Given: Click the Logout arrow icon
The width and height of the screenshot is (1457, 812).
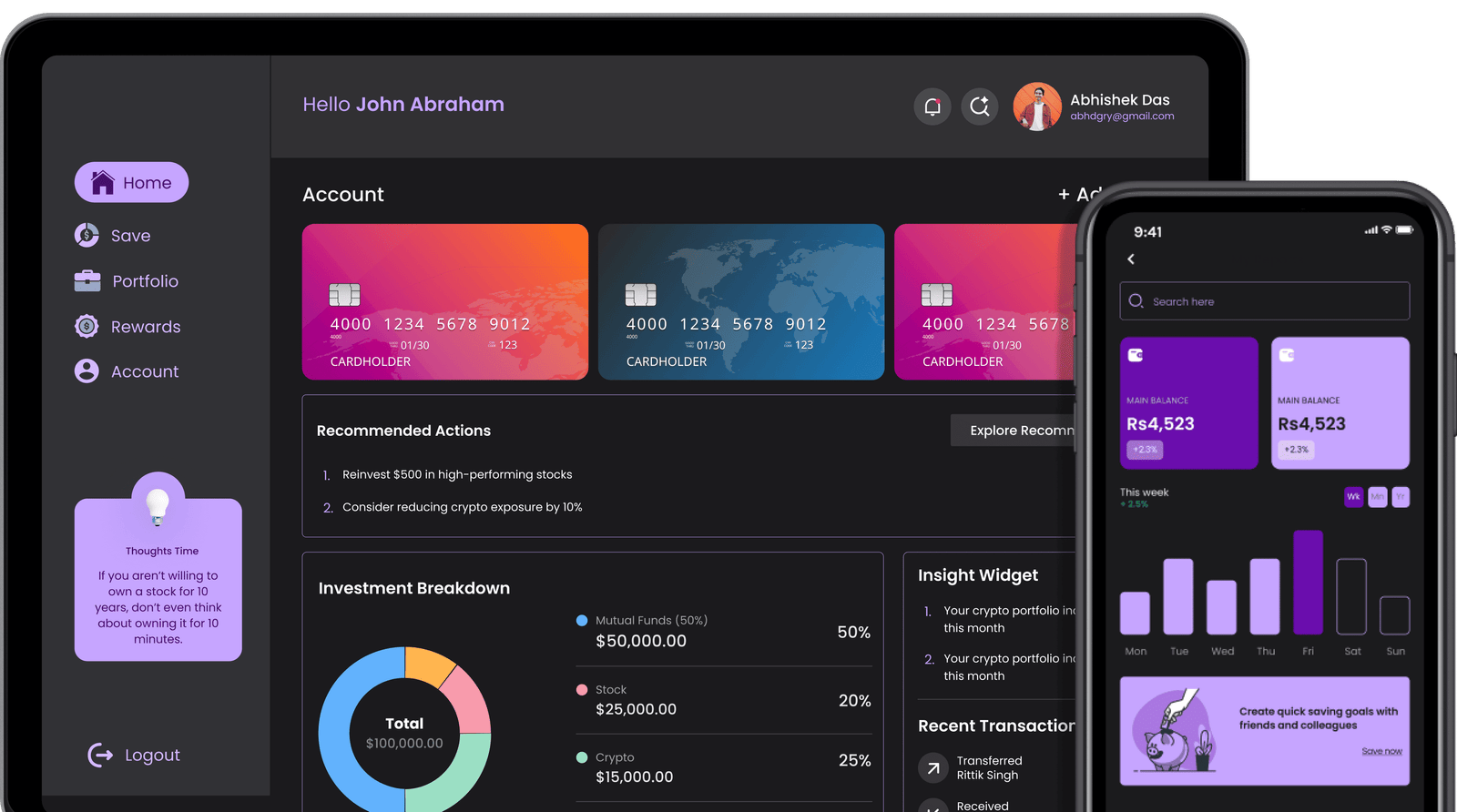Looking at the screenshot, I should 100,755.
